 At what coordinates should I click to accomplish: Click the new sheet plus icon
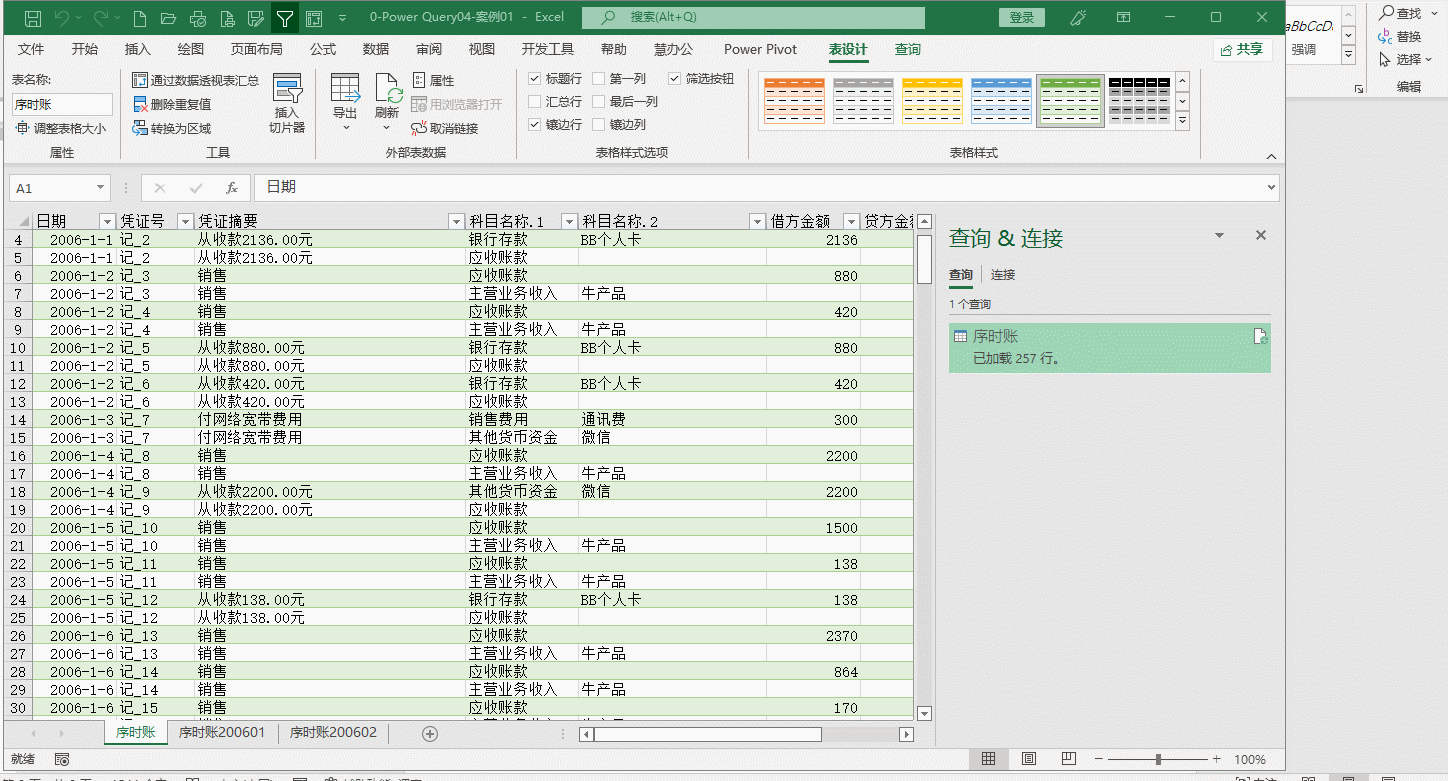(x=430, y=734)
